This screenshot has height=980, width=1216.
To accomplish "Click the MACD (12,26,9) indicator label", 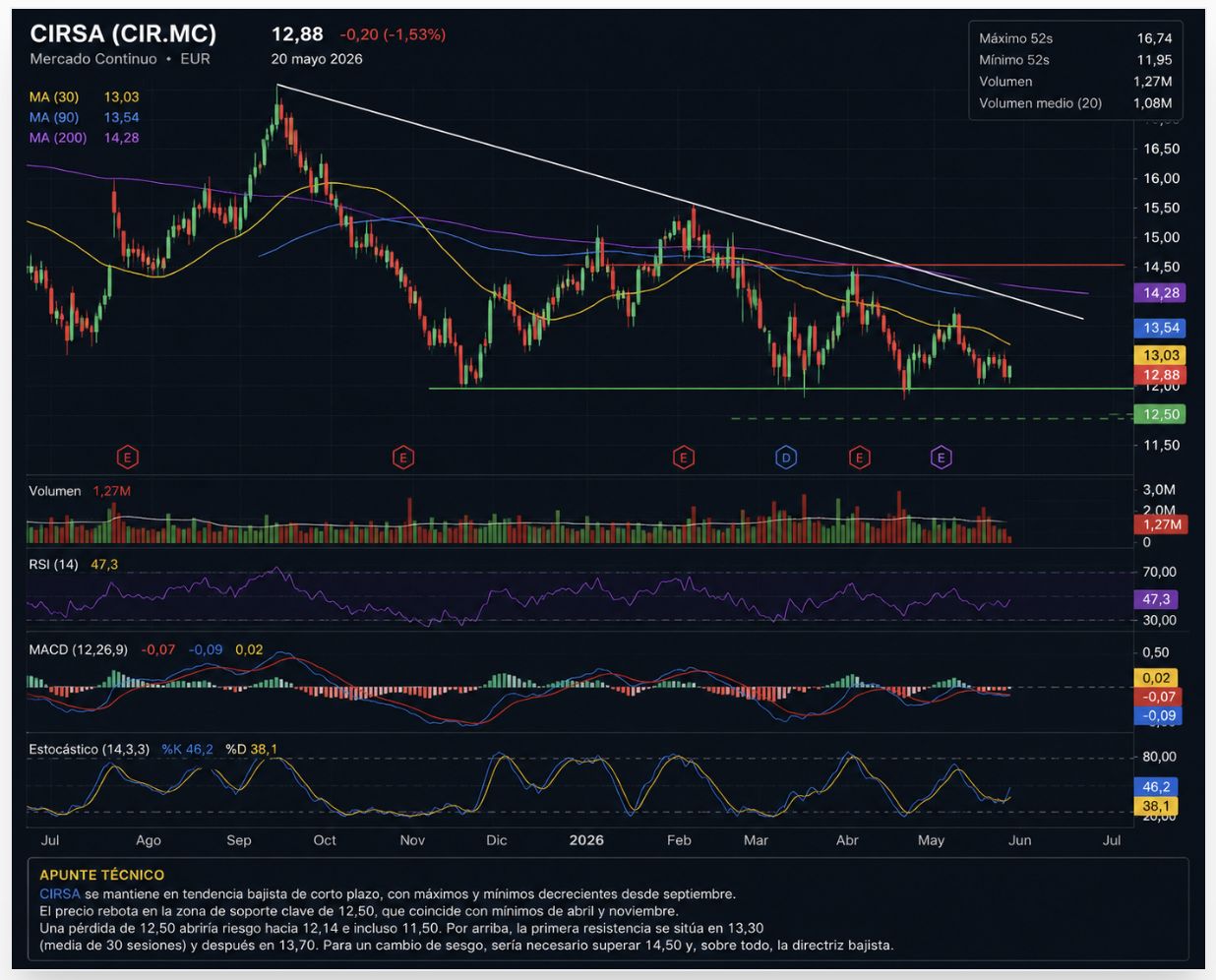I will click(78, 650).
